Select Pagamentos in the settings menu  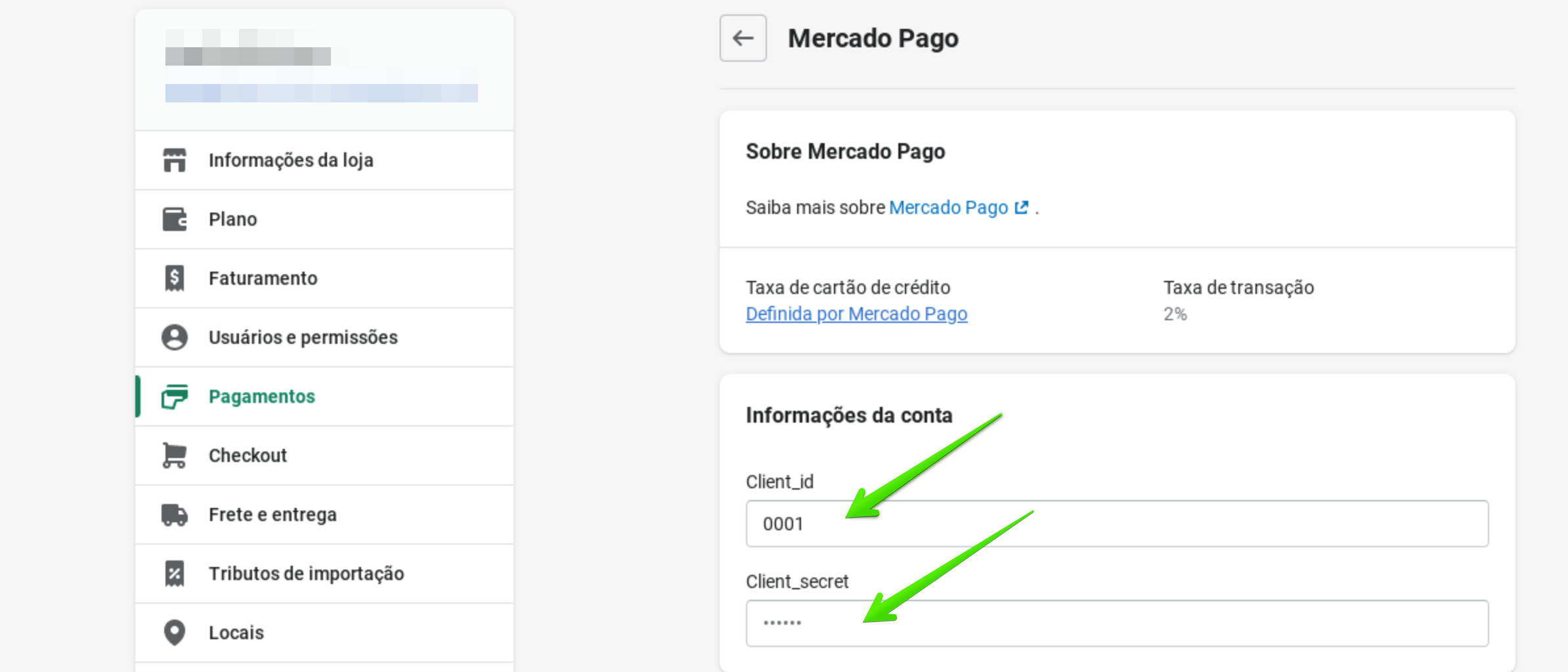(324, 396)
